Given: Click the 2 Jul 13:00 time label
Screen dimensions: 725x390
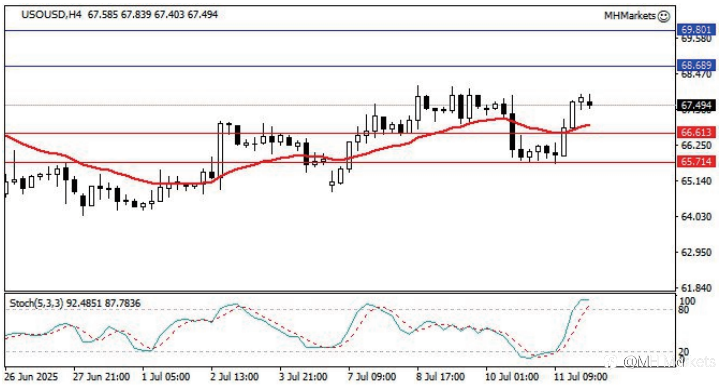Looking at the screenshot, I should 234,377.
